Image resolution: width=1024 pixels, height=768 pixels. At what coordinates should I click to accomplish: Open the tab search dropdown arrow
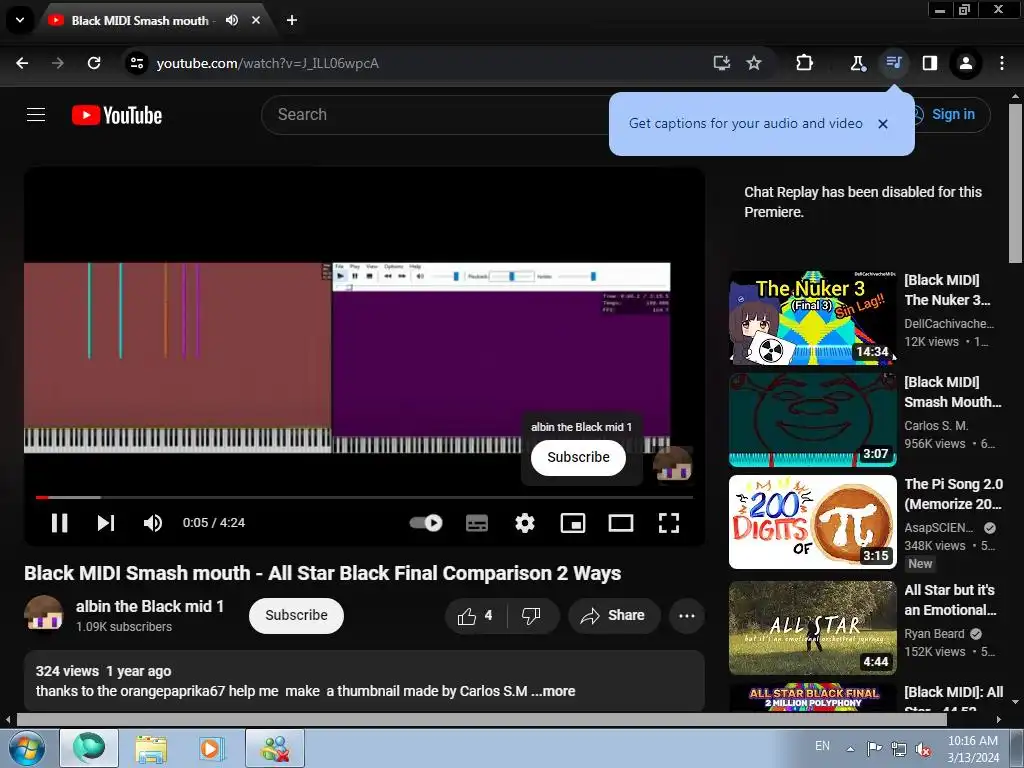[x=20, y=20]
